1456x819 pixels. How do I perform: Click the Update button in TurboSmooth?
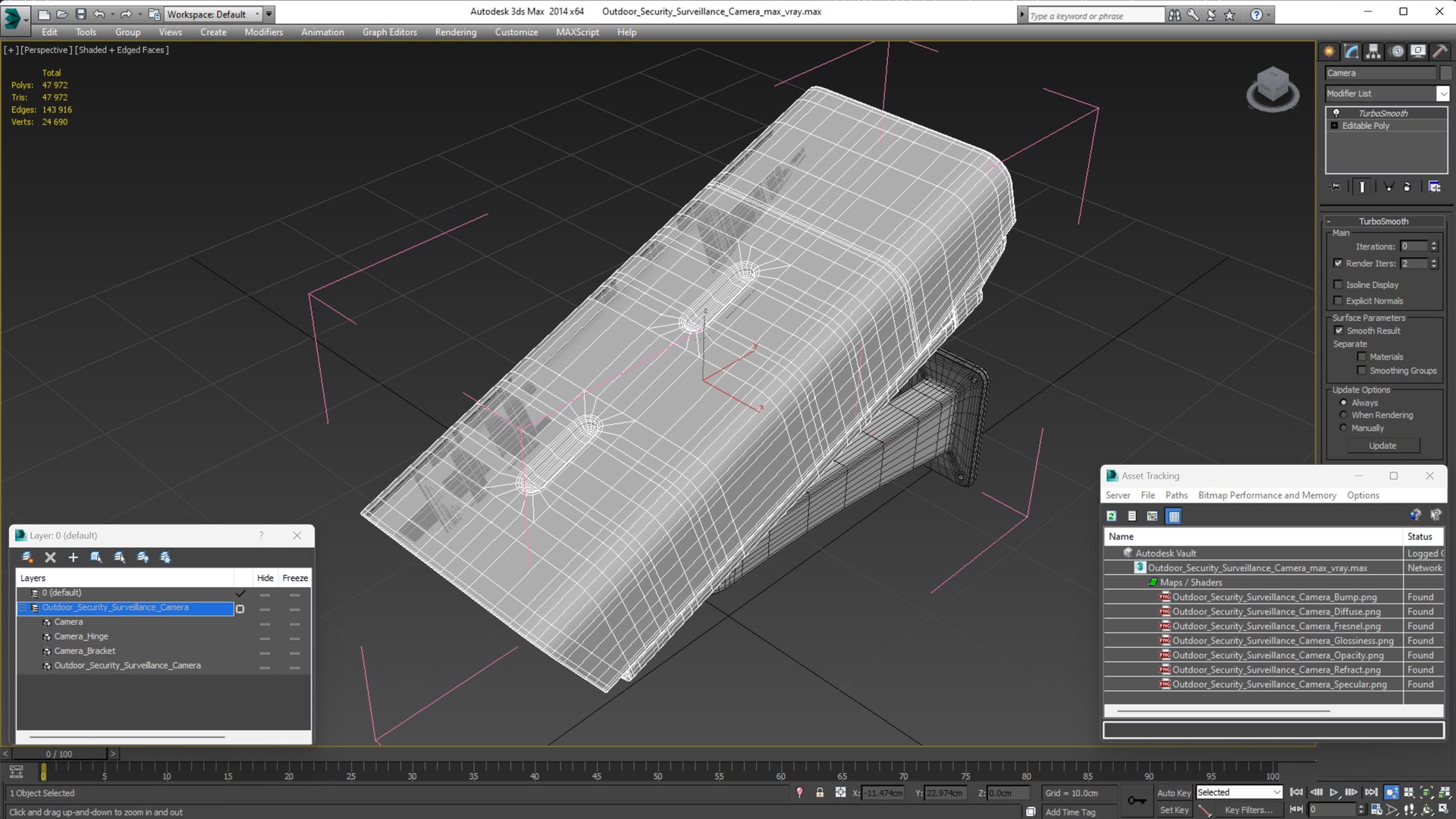coord(1382,446)
